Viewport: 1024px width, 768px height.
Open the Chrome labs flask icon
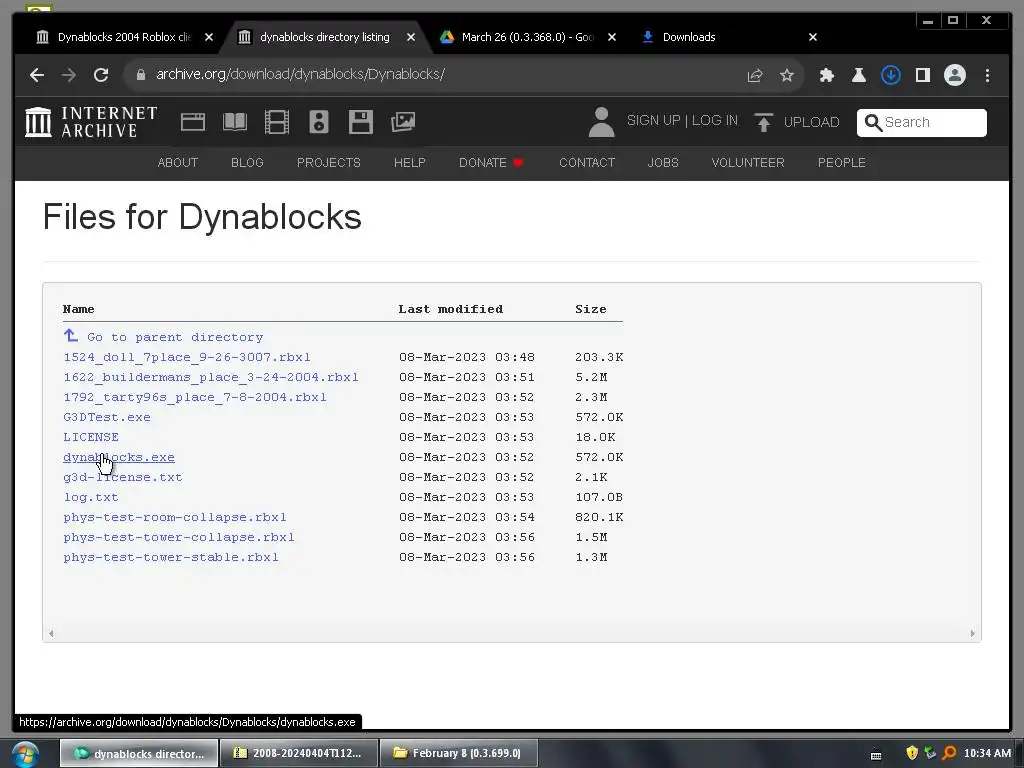(859, 75)
